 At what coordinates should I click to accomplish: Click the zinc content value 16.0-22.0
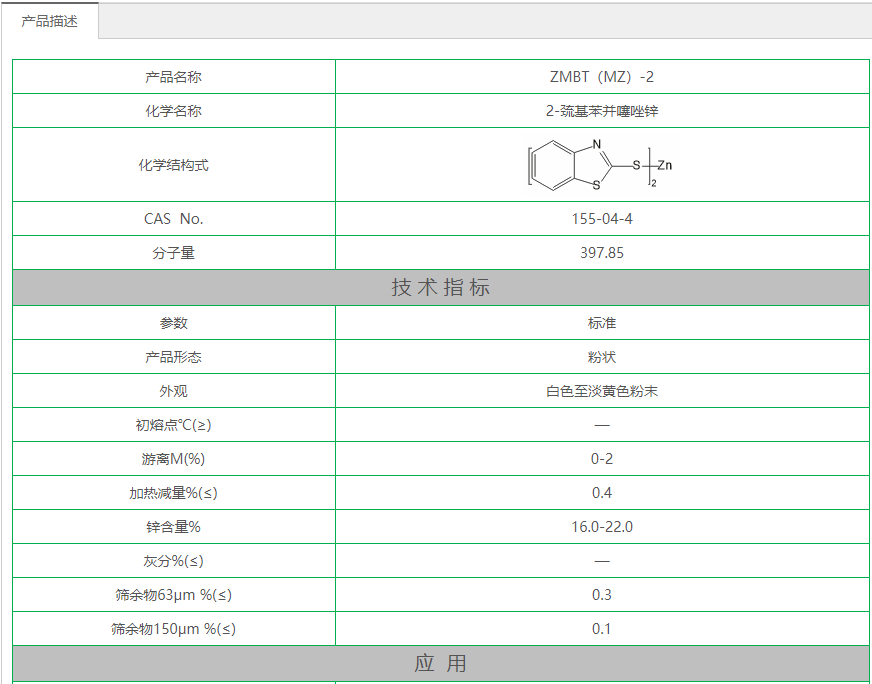(x=601, y=527)
